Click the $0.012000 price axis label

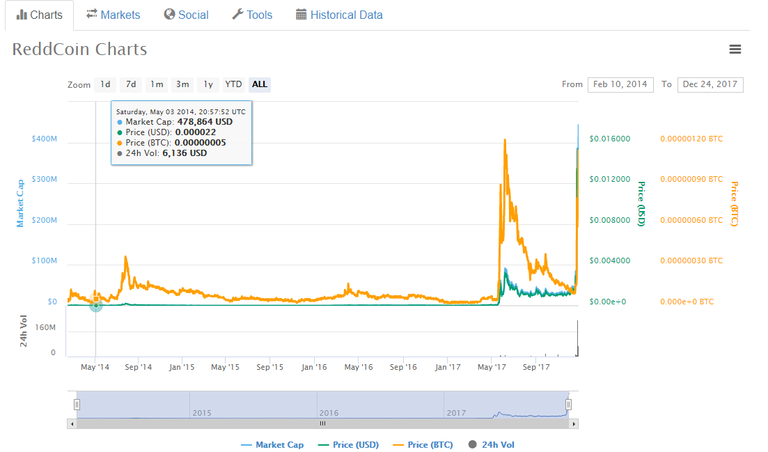tap(610, 179)
